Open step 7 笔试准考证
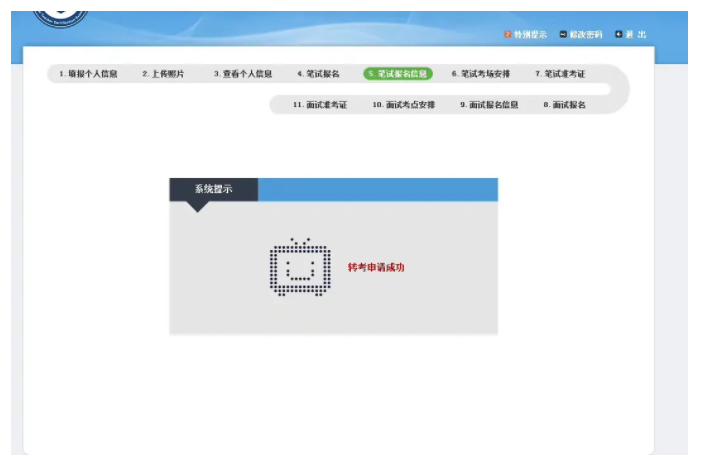Viewport: 701px width, 469px height. pos(560,74)
